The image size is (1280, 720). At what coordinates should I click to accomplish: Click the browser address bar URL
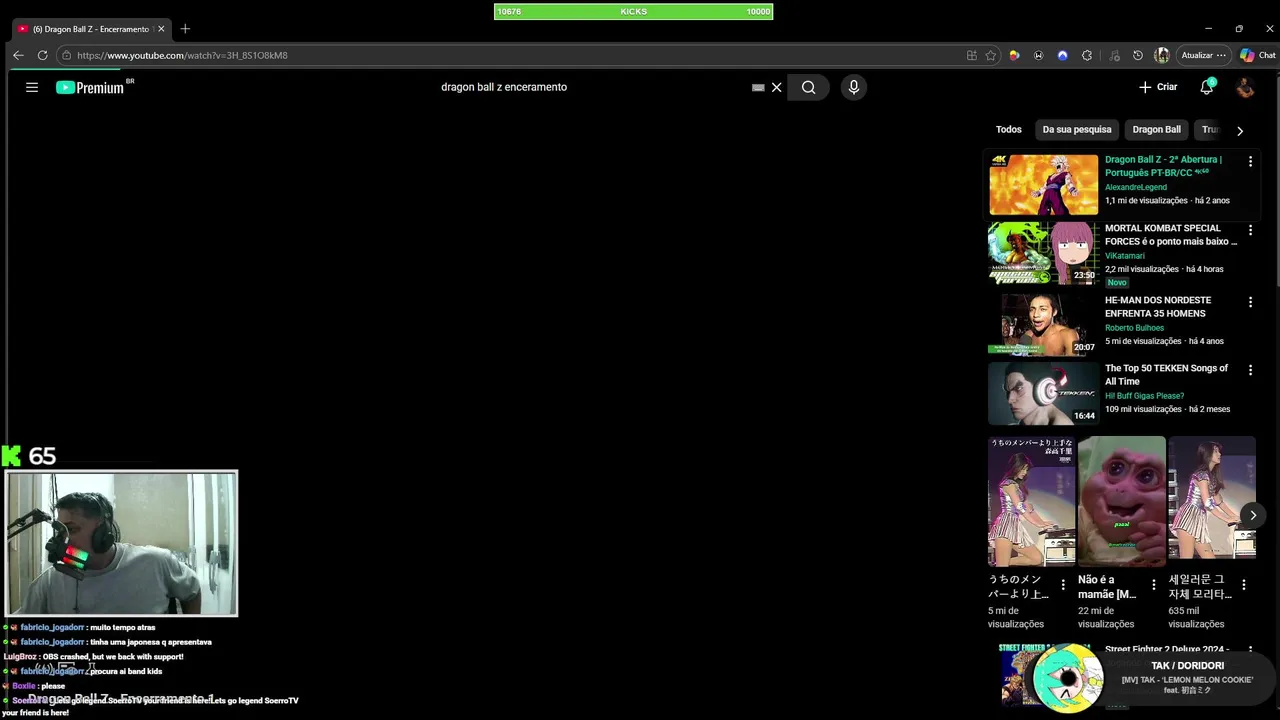click(182, 55)
